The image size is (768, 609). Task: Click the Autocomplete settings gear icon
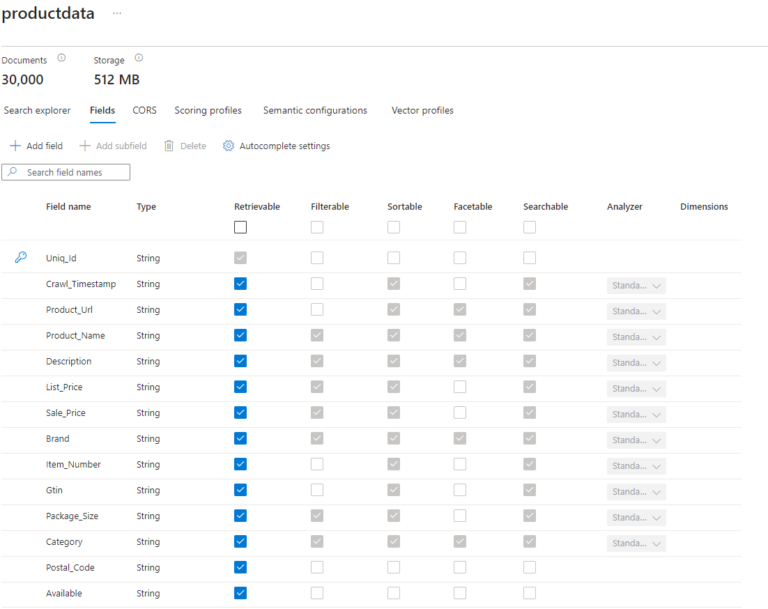click(228, 146)
